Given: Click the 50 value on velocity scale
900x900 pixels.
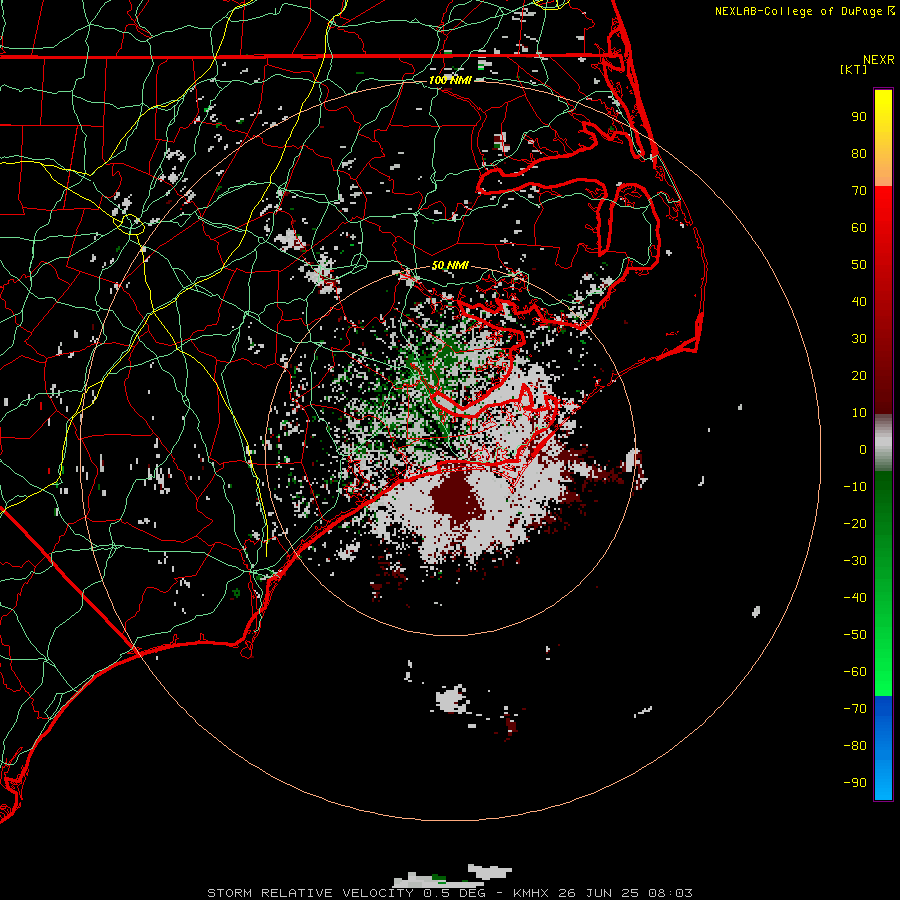Looking at the screenshot, I should tap(859, 265).
